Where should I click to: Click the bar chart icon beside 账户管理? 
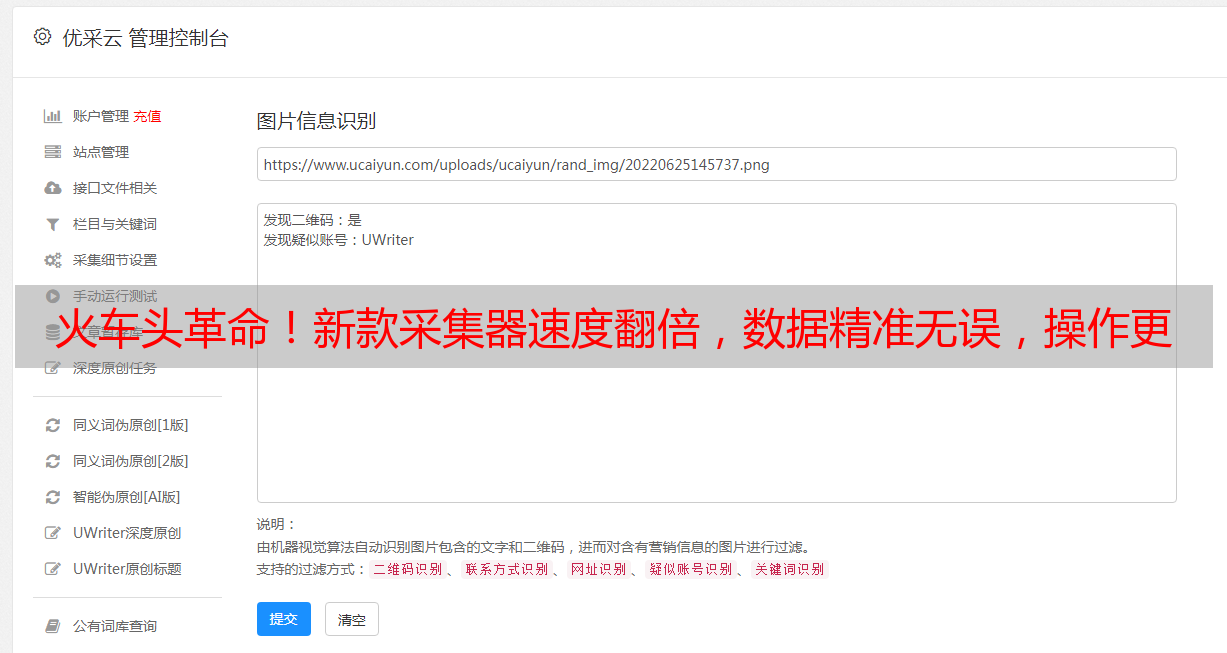pyautogui.click(x=52, y=116)
